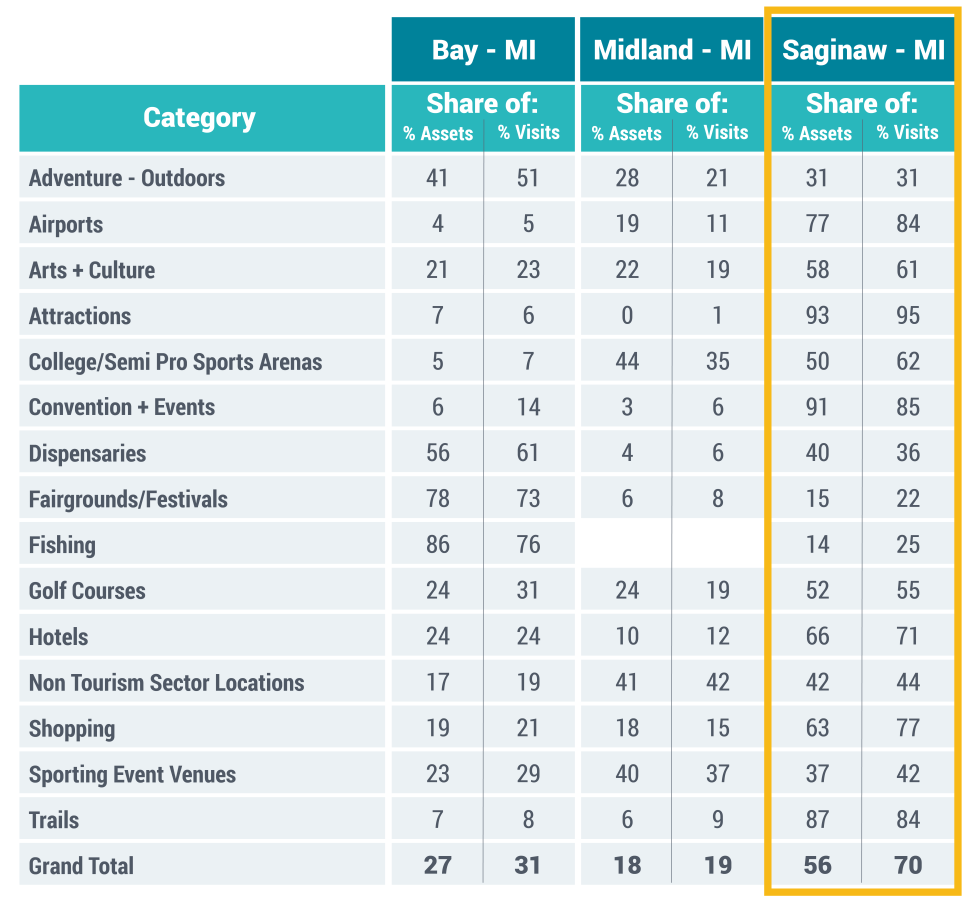
Task: Click the Bay - MI column header
Action: tap(483, 50)
